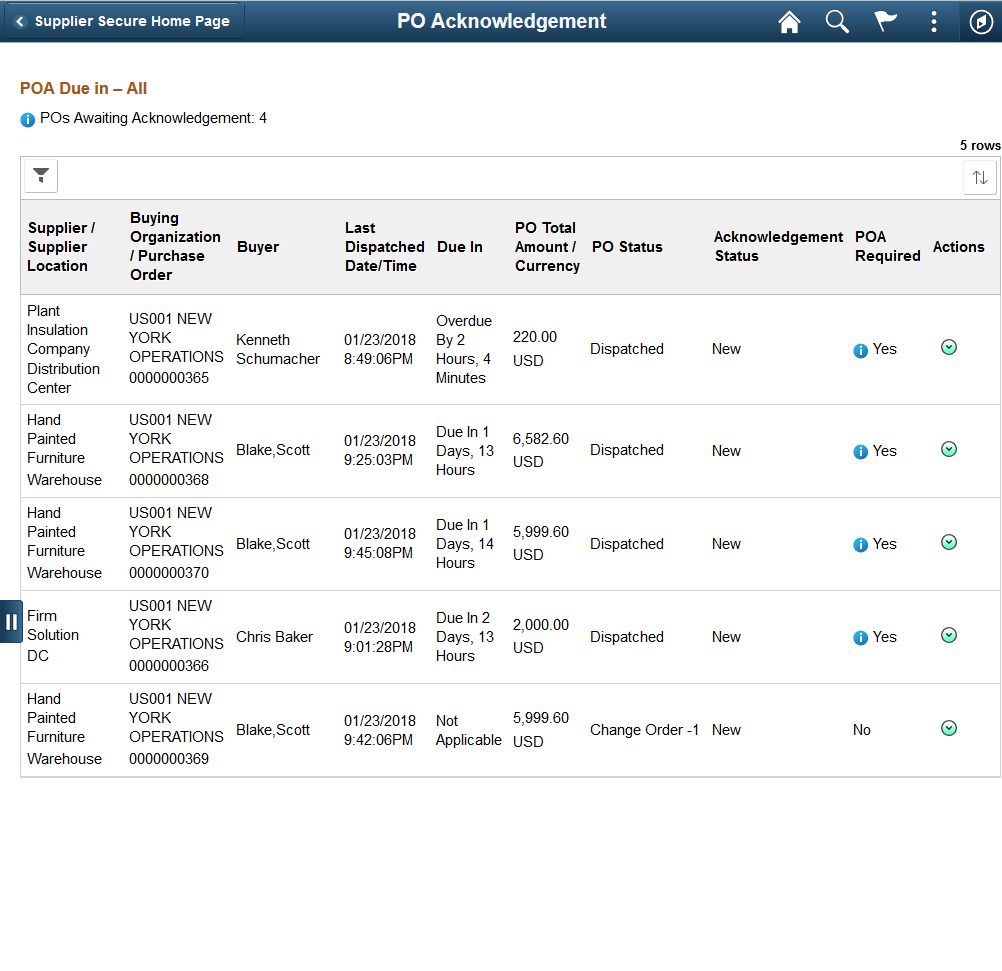Open the notifications flag icon

pyautogui.click(x=885, y=21)
